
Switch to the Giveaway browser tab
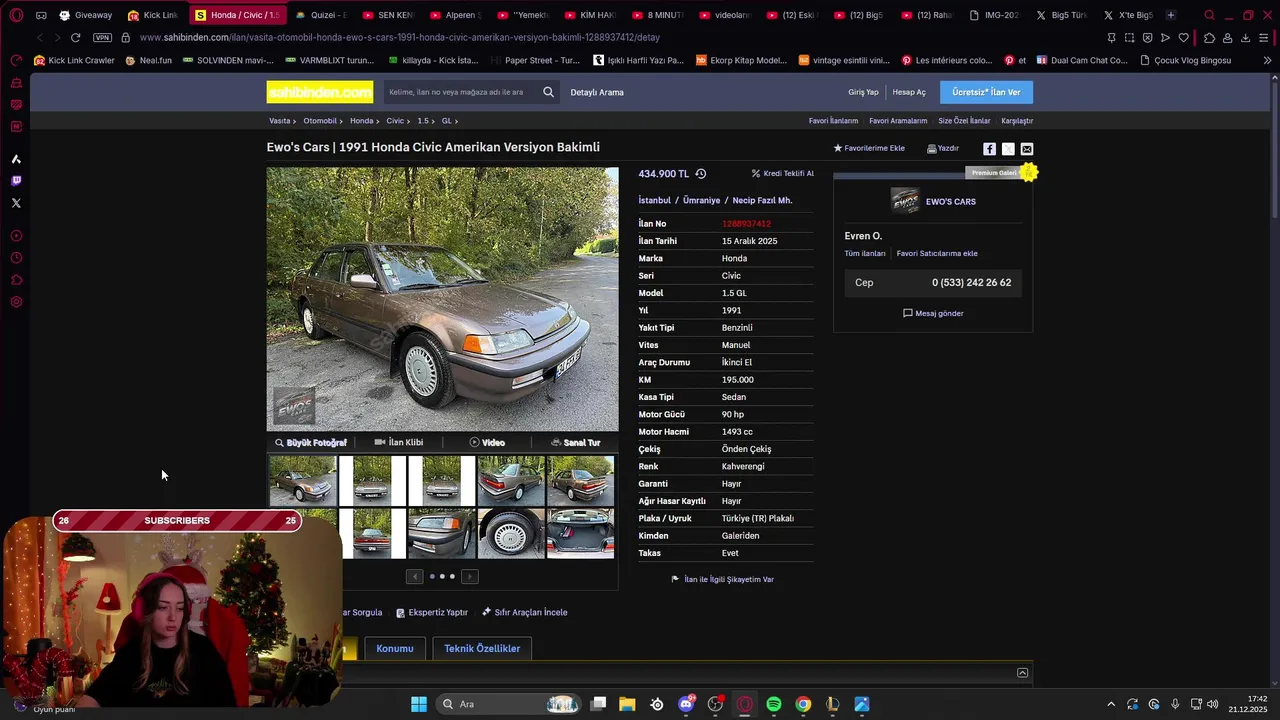point(85,15)
